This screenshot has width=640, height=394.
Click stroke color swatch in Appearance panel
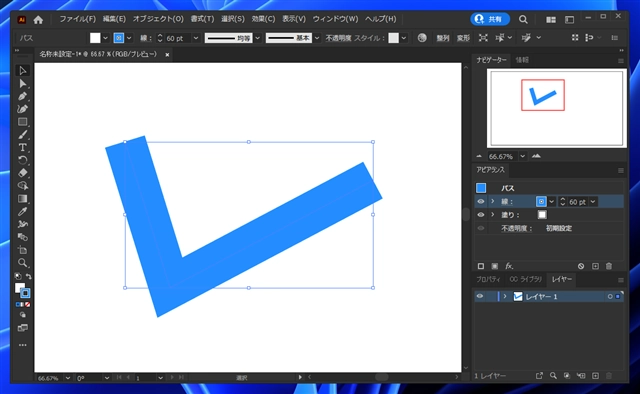point(541,201)
